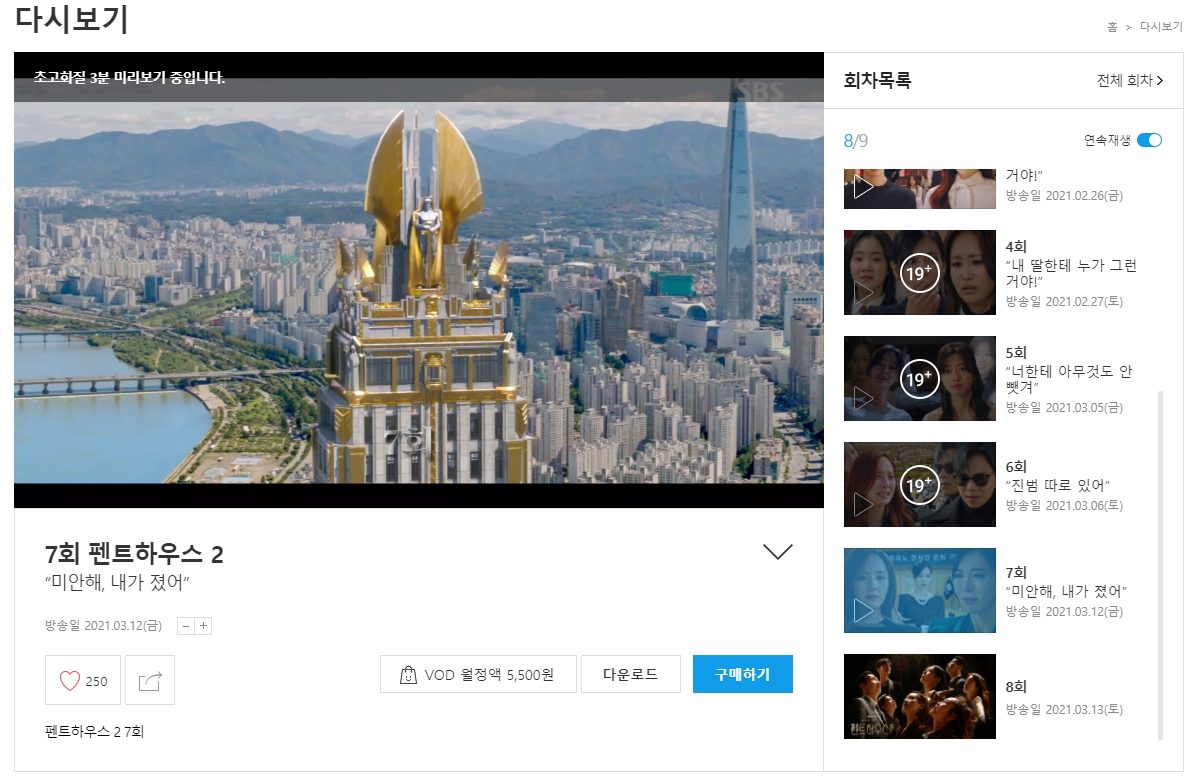This screenshot has height=782, width=1191.
Task: Click the 구매하기 purchase button
Action: [x=742, y=674]
